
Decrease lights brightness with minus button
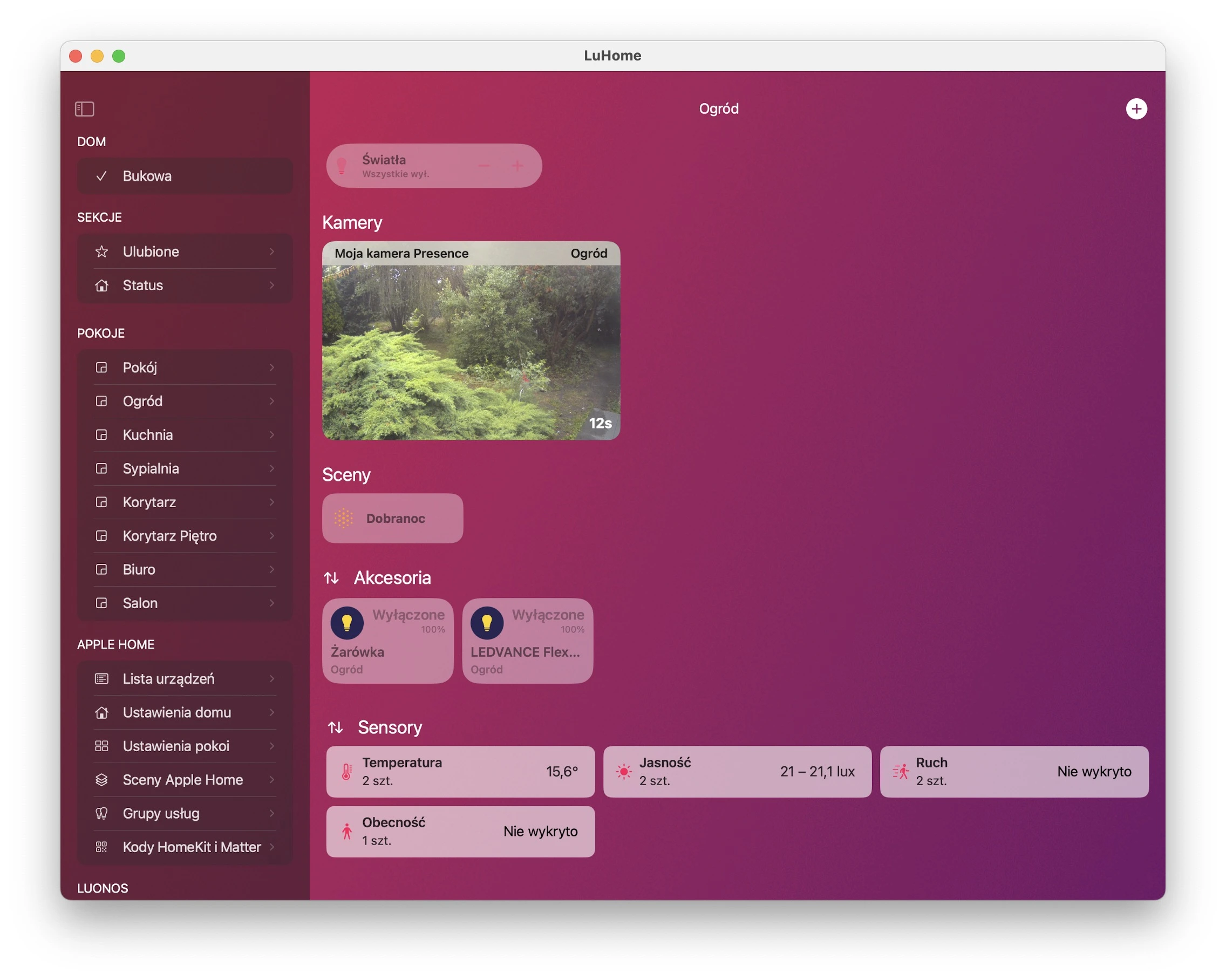484,166
